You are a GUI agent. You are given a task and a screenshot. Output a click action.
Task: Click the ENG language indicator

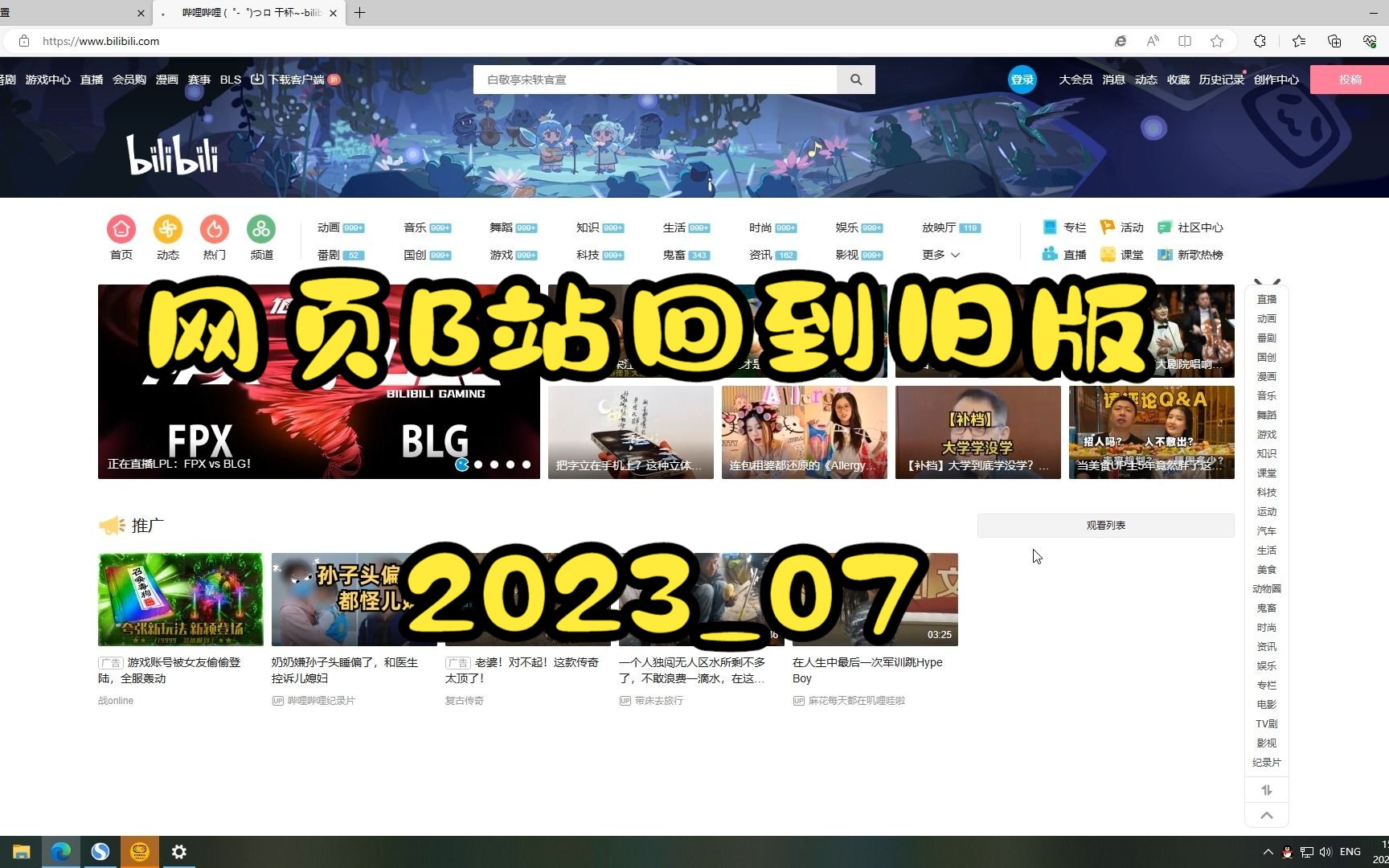[1350, 852]
